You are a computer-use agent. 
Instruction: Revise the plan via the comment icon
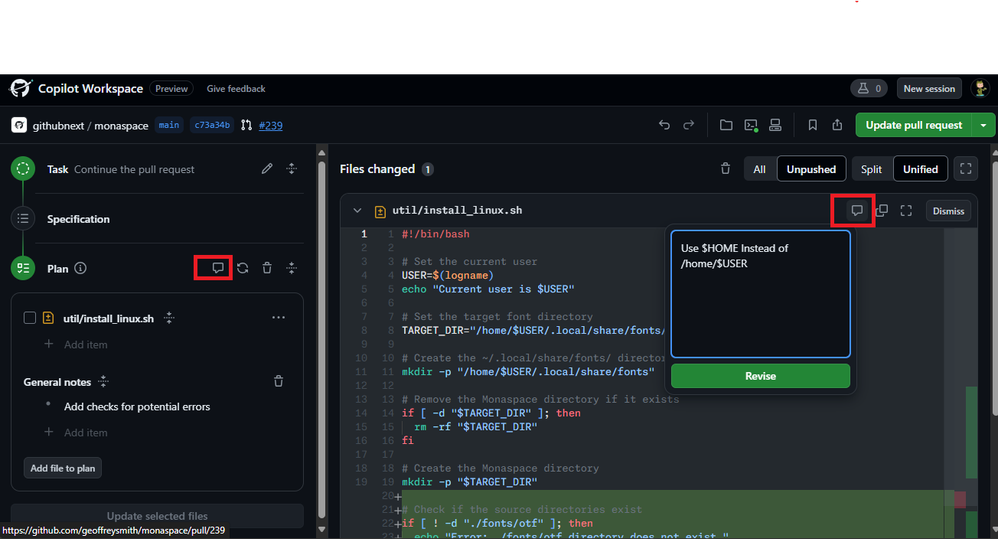218,268
